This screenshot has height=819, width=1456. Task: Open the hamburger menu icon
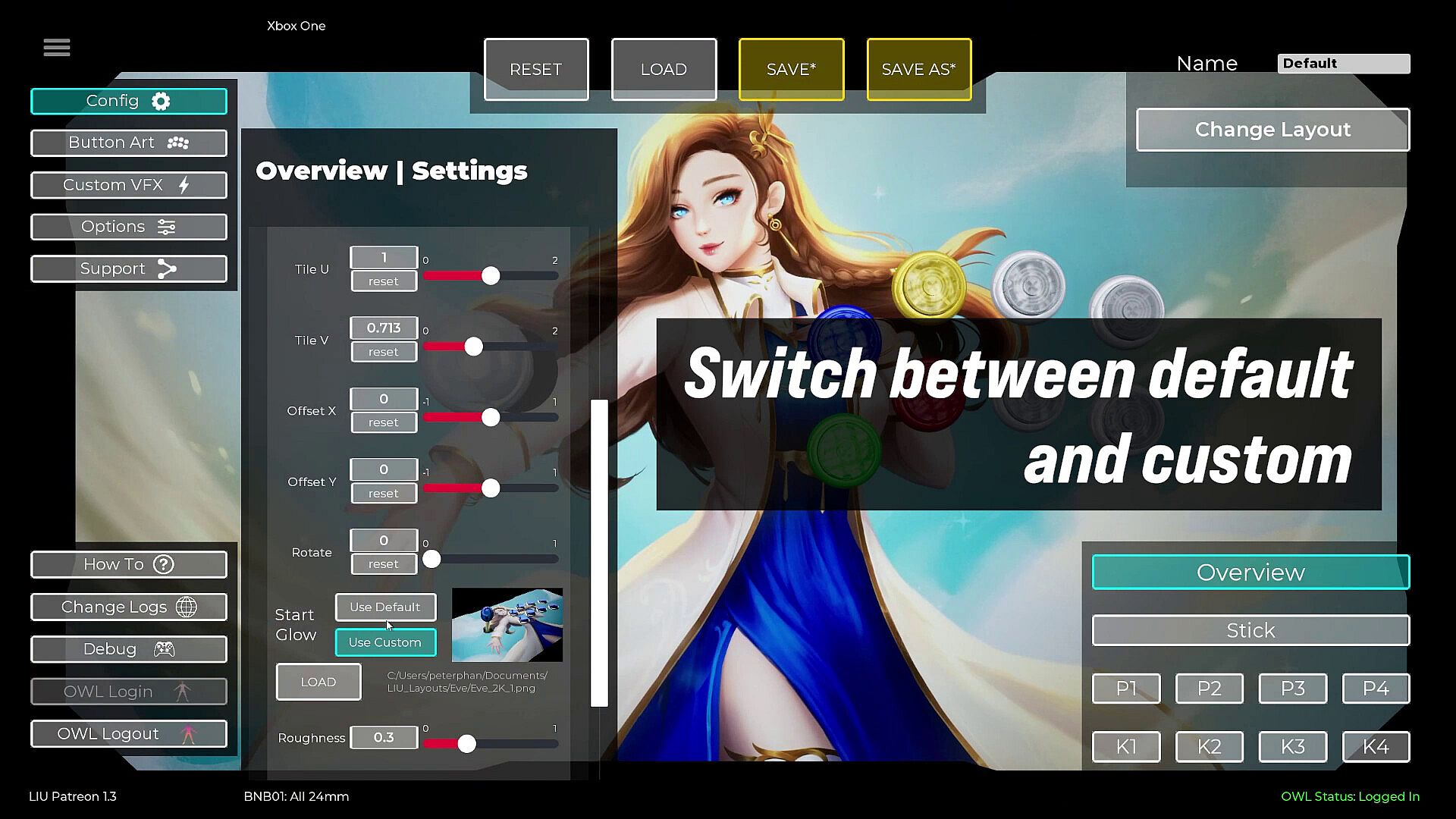click(x=57, y=48)
